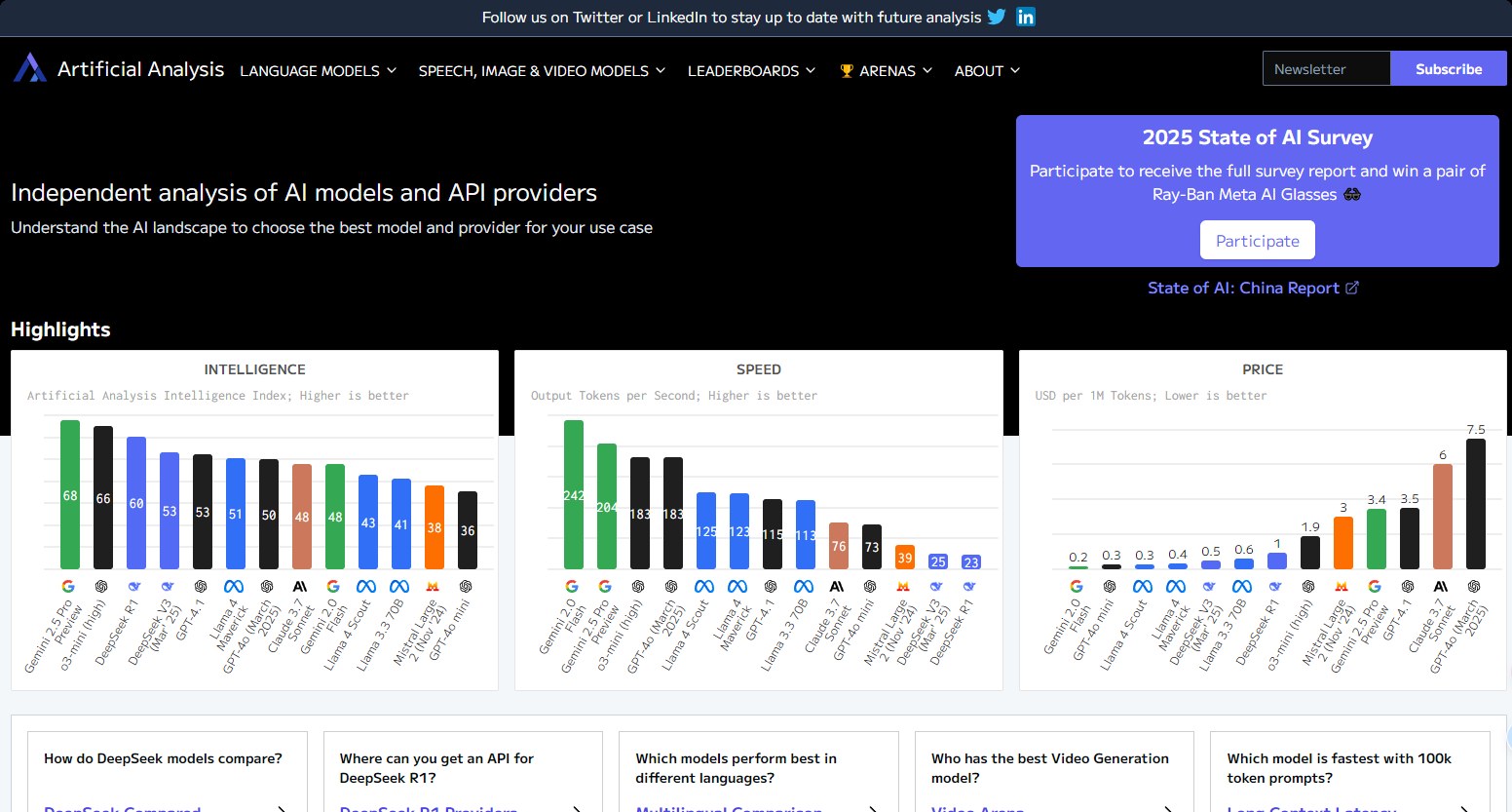Click the Participate survey button
This screenshot has width=1512, height=812.
[x=1258, y=240]
